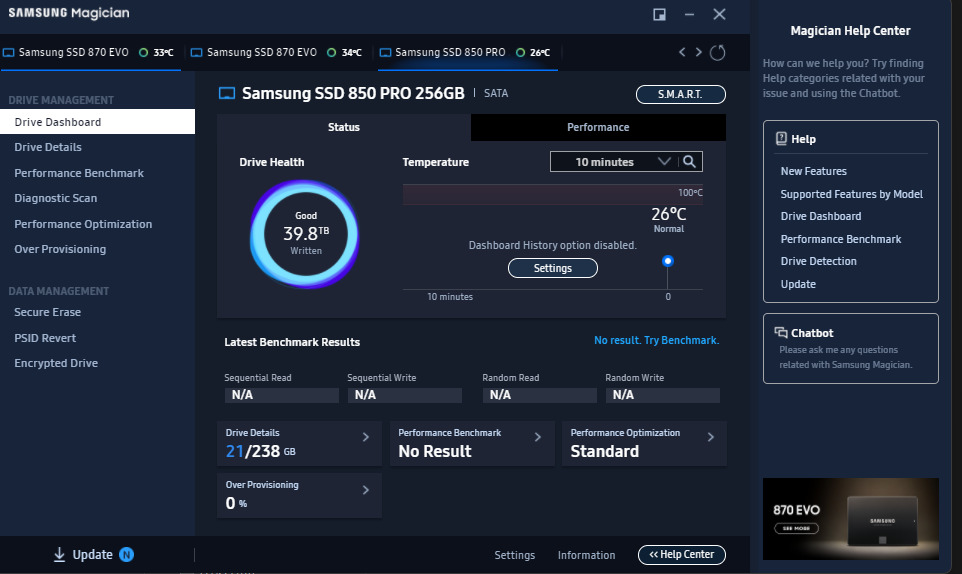This screenshot has width=962, height=574.
Task: Open Update help topic
Action: pyautogui.click(x=798, y=284)
